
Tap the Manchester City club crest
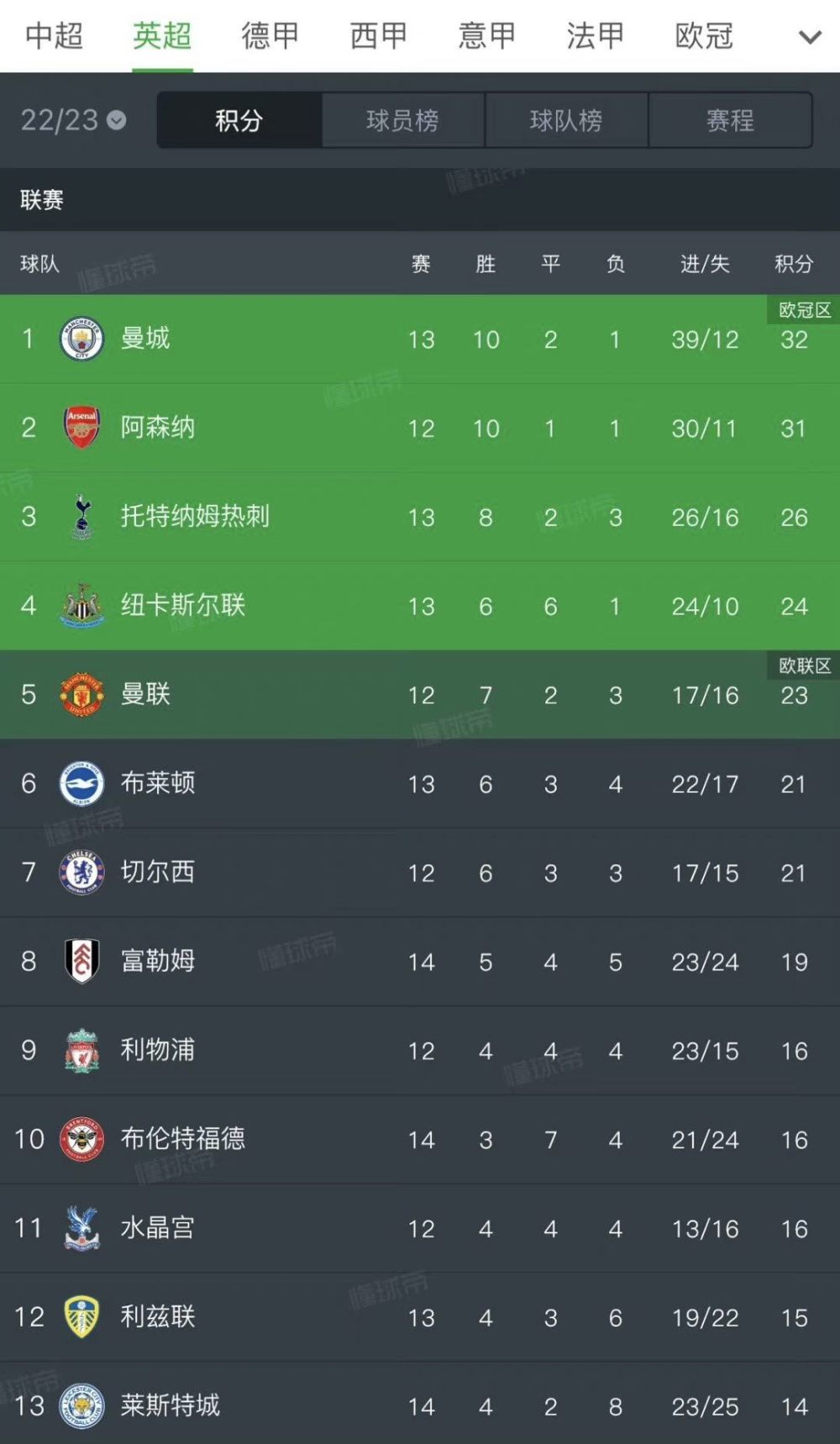pyautogui.click(x=81, y=339)
